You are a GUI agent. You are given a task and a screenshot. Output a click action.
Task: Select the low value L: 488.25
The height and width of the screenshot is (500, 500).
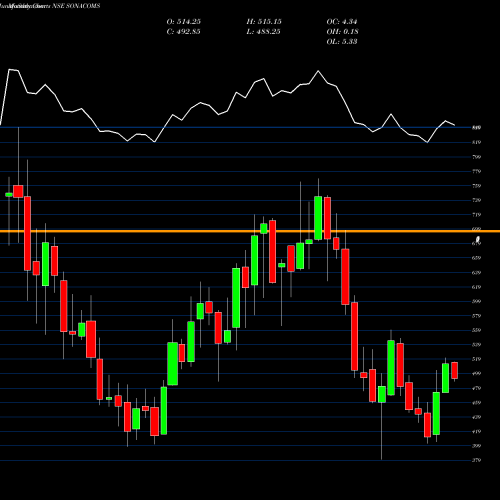pyautogui.click(x=263, y=32)
